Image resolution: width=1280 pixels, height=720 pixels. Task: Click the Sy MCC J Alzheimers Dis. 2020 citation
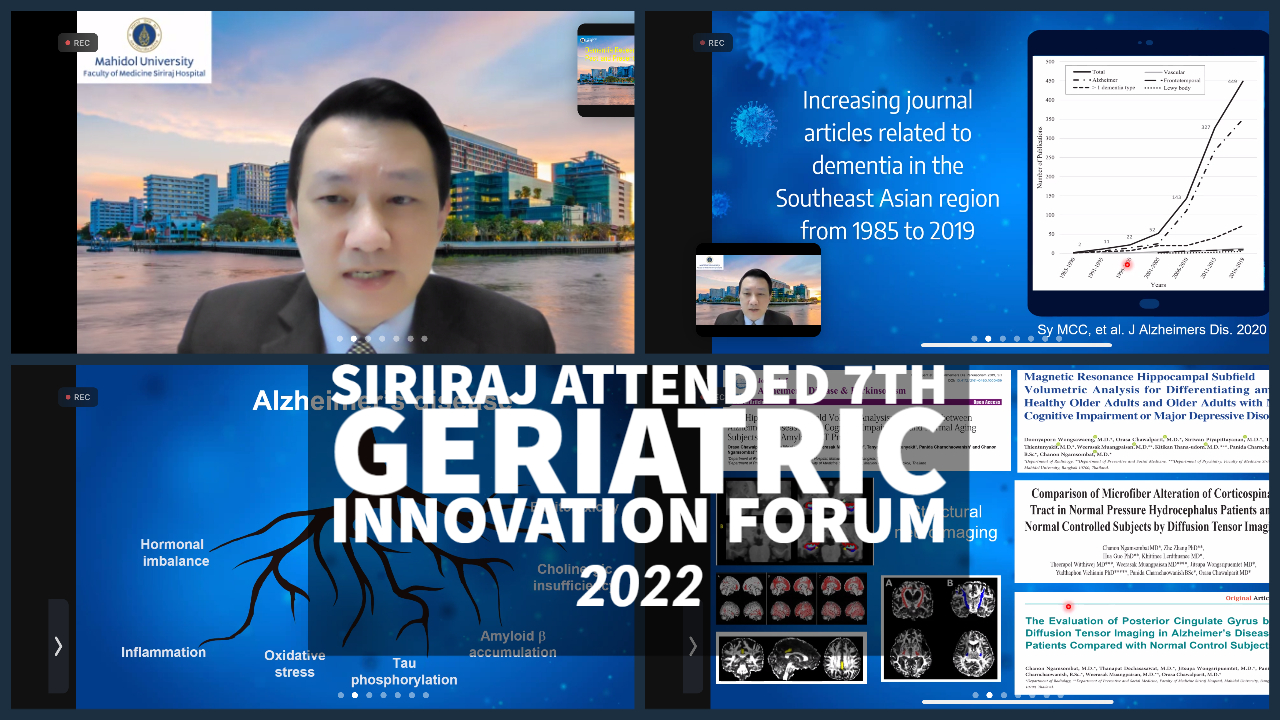coord(1151,329)
